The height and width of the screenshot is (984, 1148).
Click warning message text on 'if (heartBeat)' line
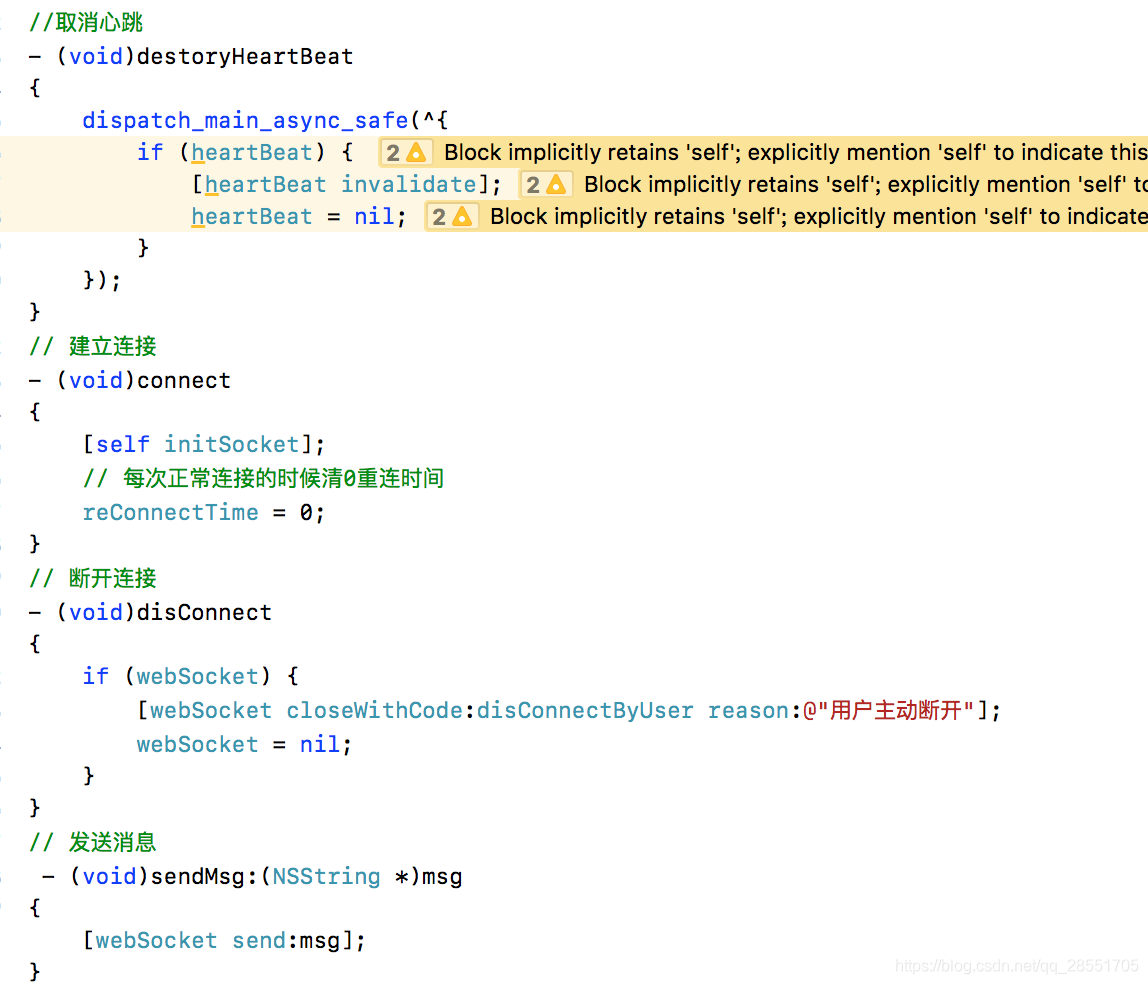(796, 152)
